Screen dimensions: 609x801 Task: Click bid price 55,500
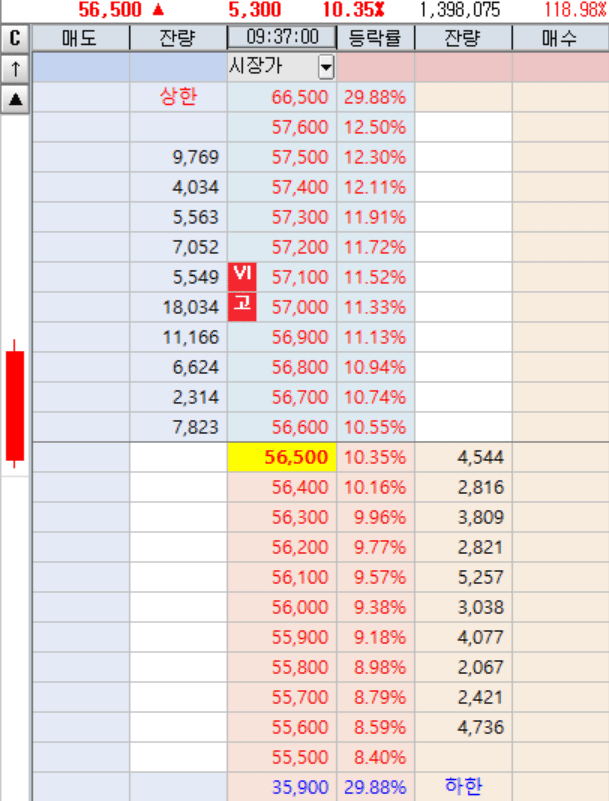(x=282, y=757)
